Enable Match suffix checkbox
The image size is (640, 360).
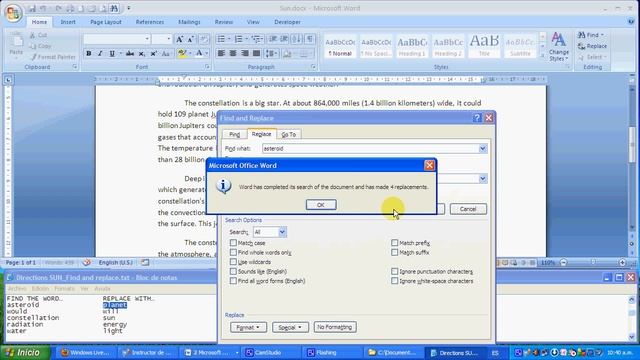click(x=394, y=253)
